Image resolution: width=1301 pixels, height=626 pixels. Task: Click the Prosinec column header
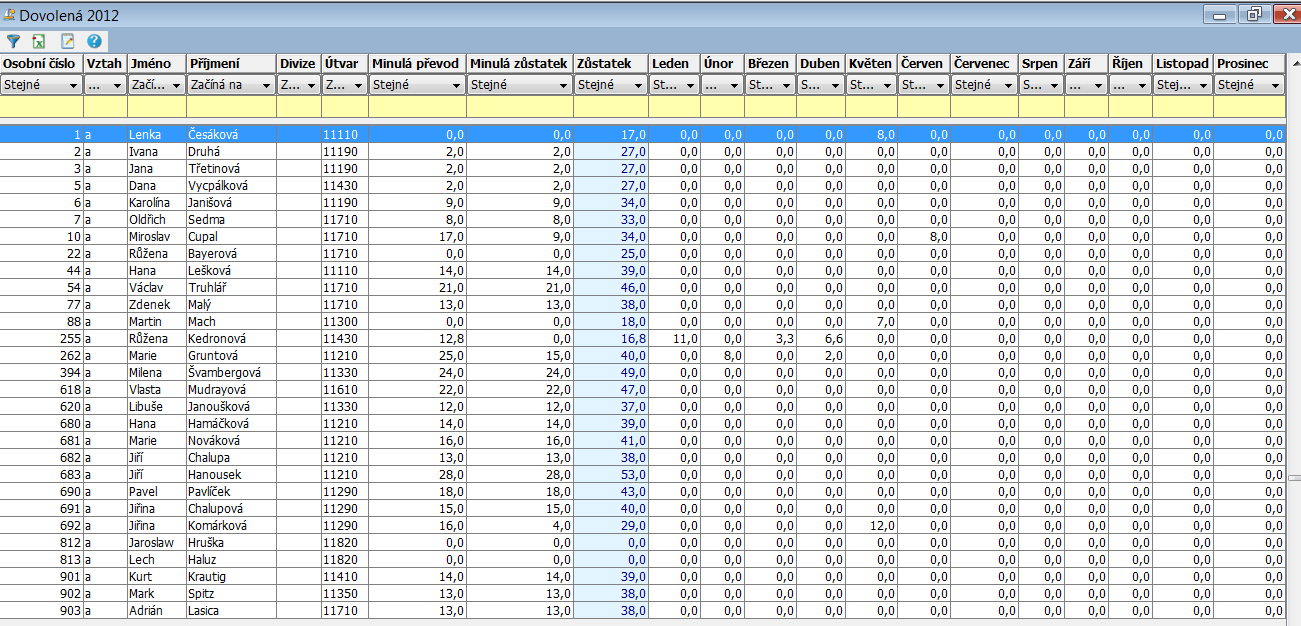click(x=1248, y=63)
